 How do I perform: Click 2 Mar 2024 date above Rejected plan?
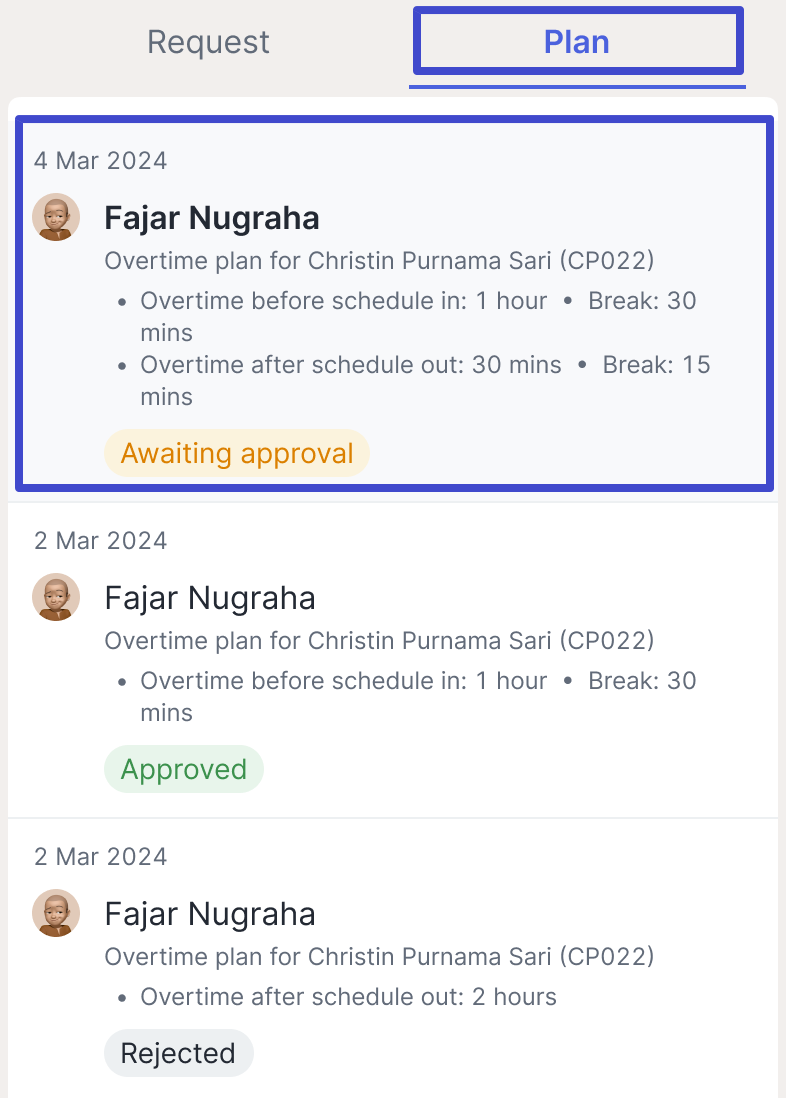pos(101,856)
